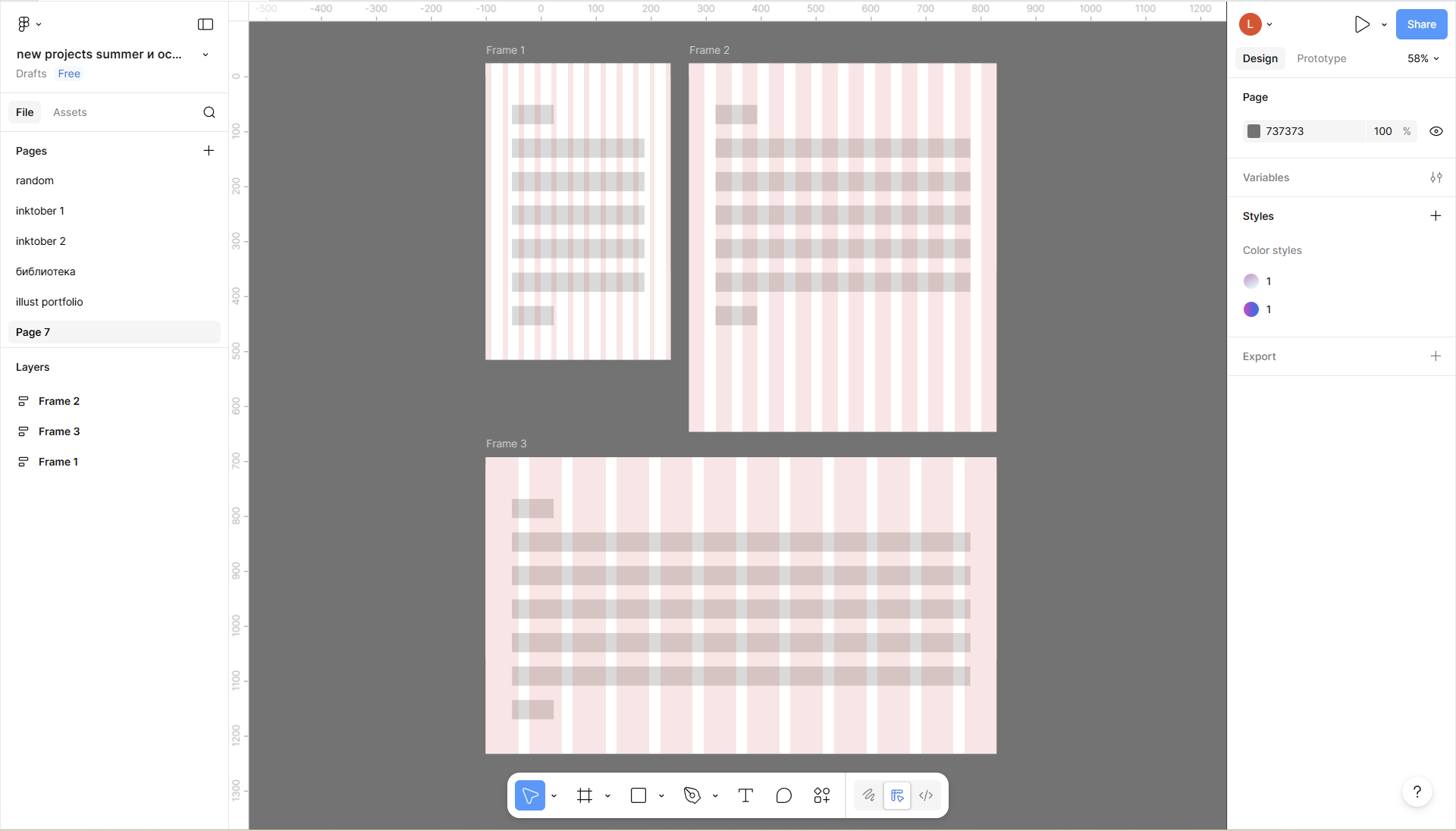Toggle page background visibility eye
The width and height of the screenshot is (1456, 831).
1436,131
